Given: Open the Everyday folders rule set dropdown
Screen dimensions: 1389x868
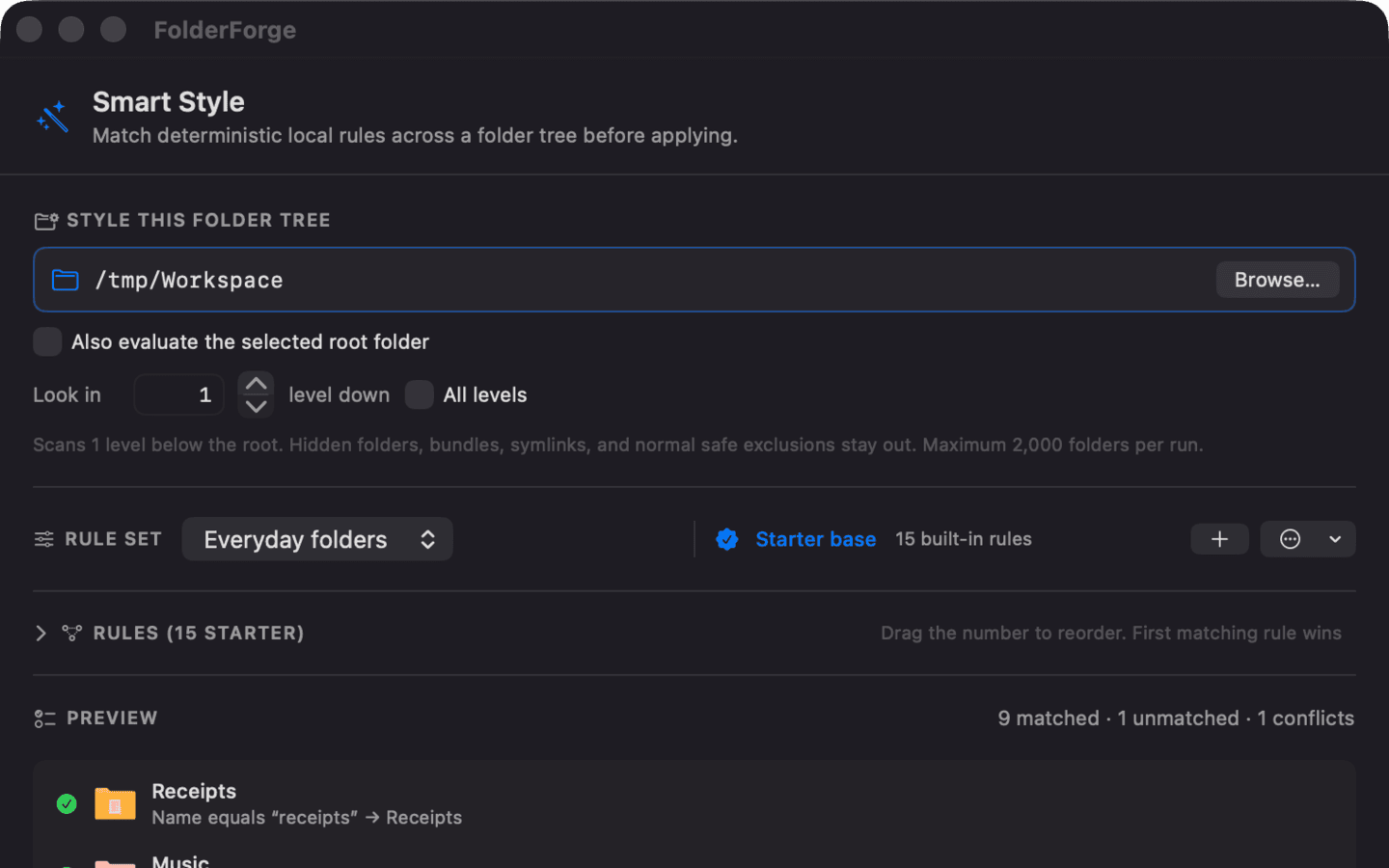Looking at the screenshot, I should [x=317, y=539].
